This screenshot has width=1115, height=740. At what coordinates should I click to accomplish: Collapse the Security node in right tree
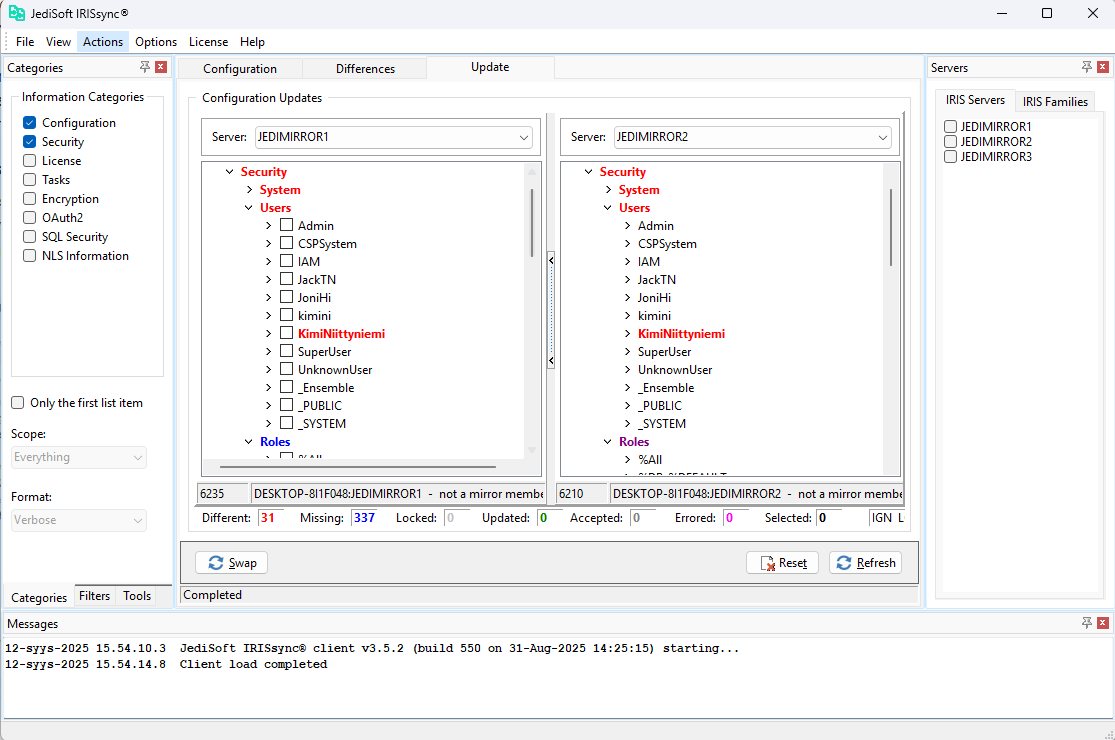(x=589, y=171)
